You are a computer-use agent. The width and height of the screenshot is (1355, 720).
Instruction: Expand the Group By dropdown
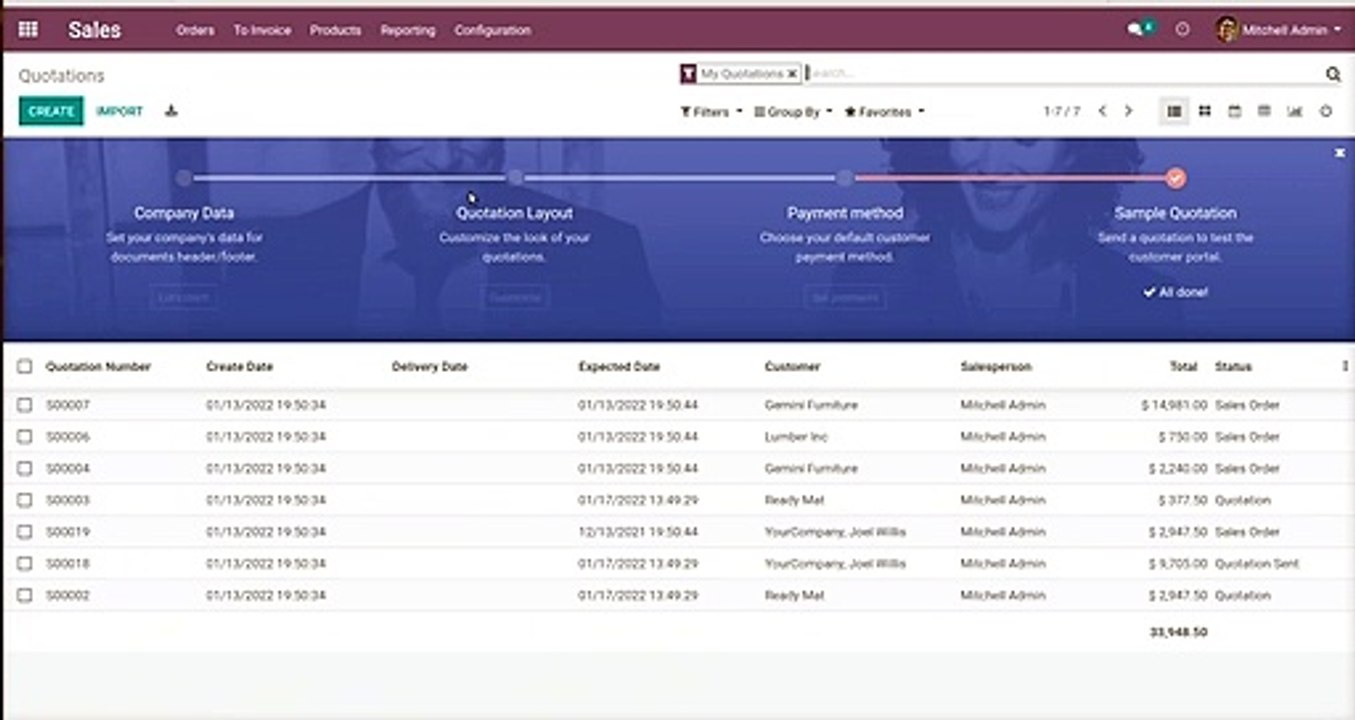pos(793,112)
